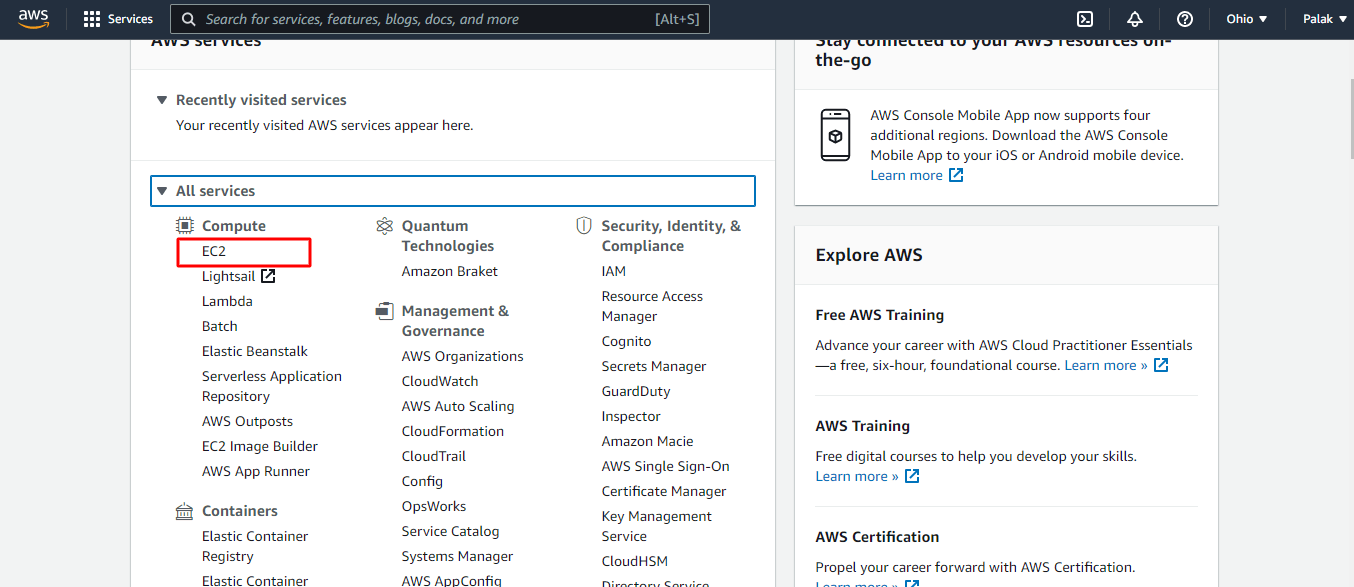Open Elastic Container Registry
The image size is (1354, 587).
255,546
